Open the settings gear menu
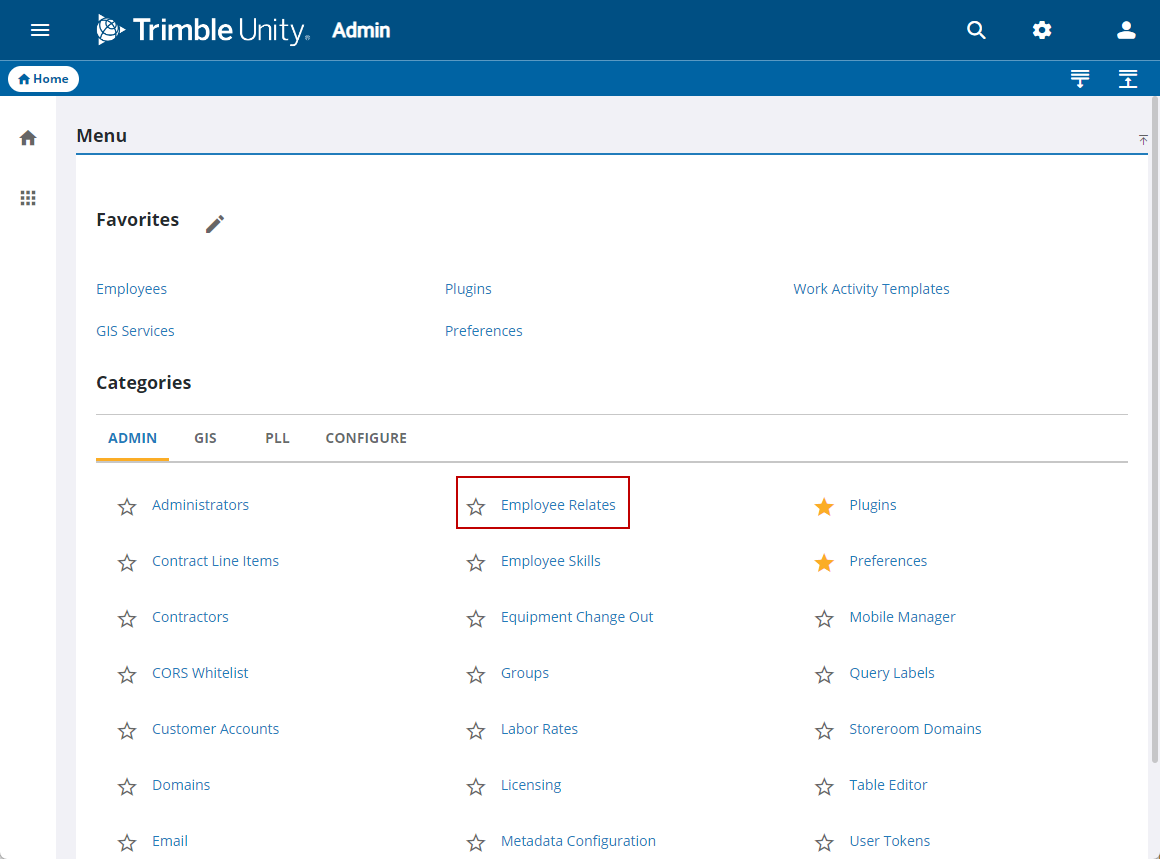This screenshot has width=1160, height=859. point(1042,30)
